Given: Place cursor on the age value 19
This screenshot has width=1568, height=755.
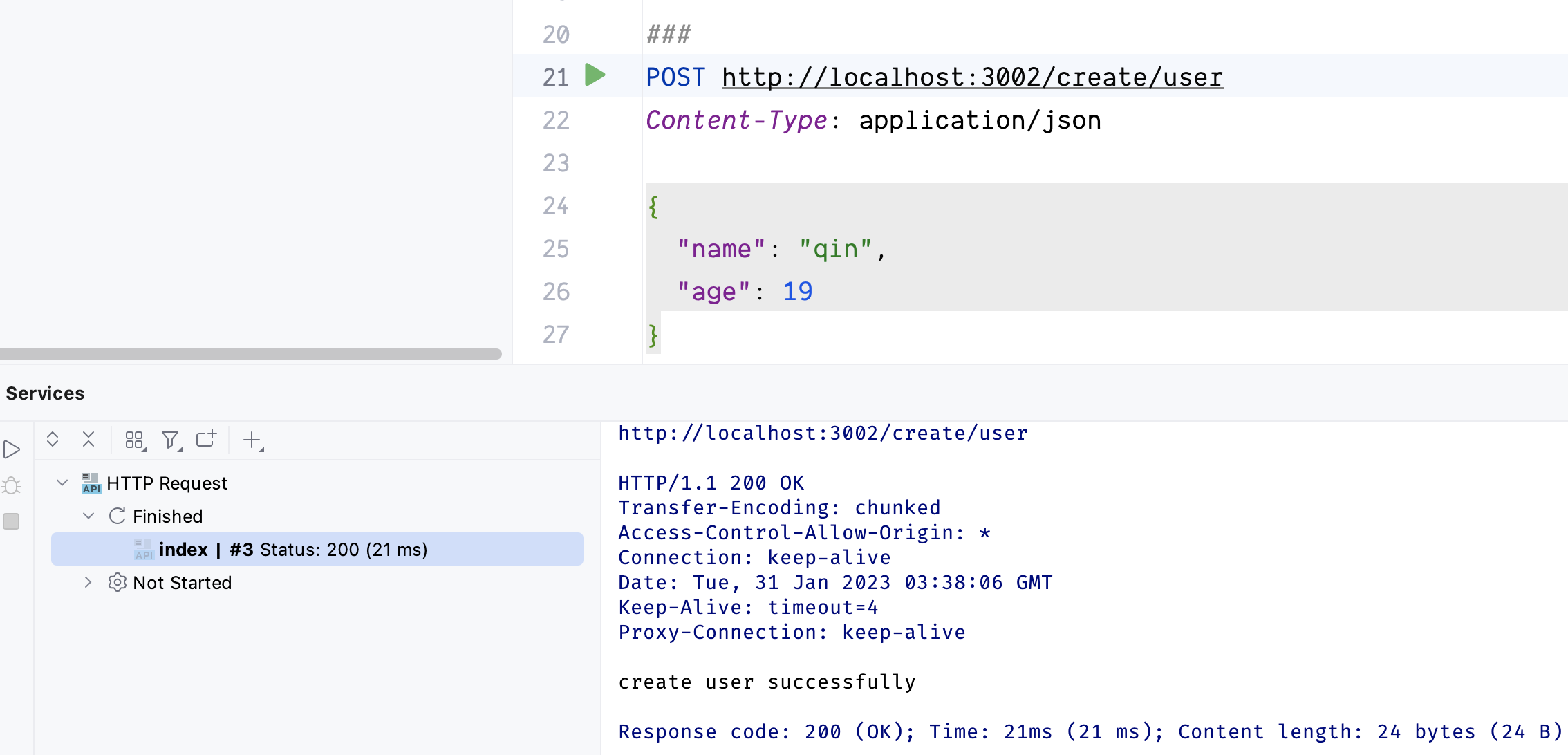Looking at the screenshot, I should 797,292.
